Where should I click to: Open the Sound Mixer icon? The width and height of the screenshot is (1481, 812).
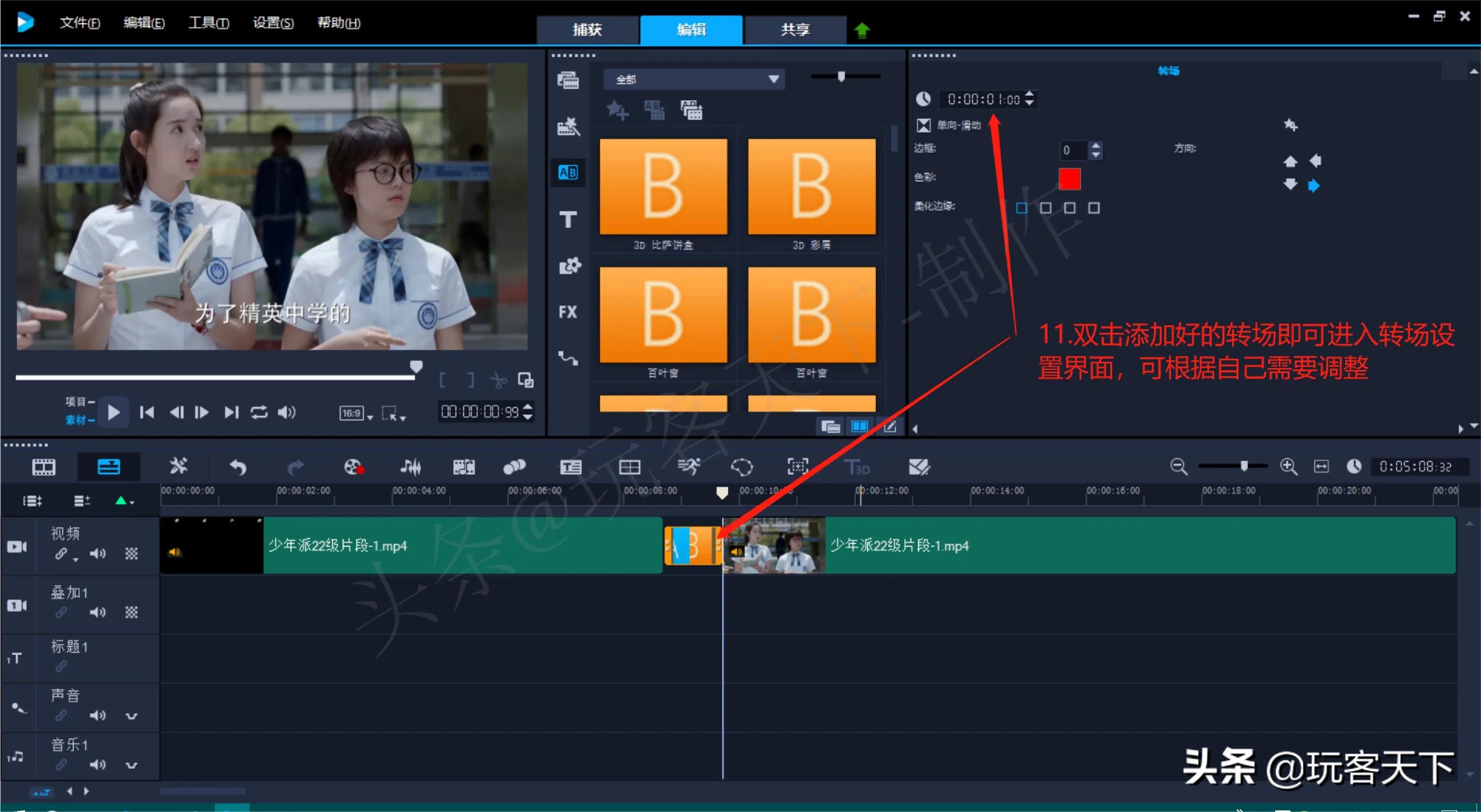pos(410,467)
